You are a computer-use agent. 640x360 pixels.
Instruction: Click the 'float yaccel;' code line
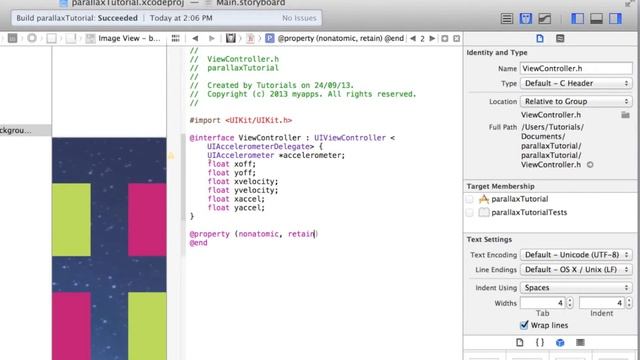[x=236, y=208]
